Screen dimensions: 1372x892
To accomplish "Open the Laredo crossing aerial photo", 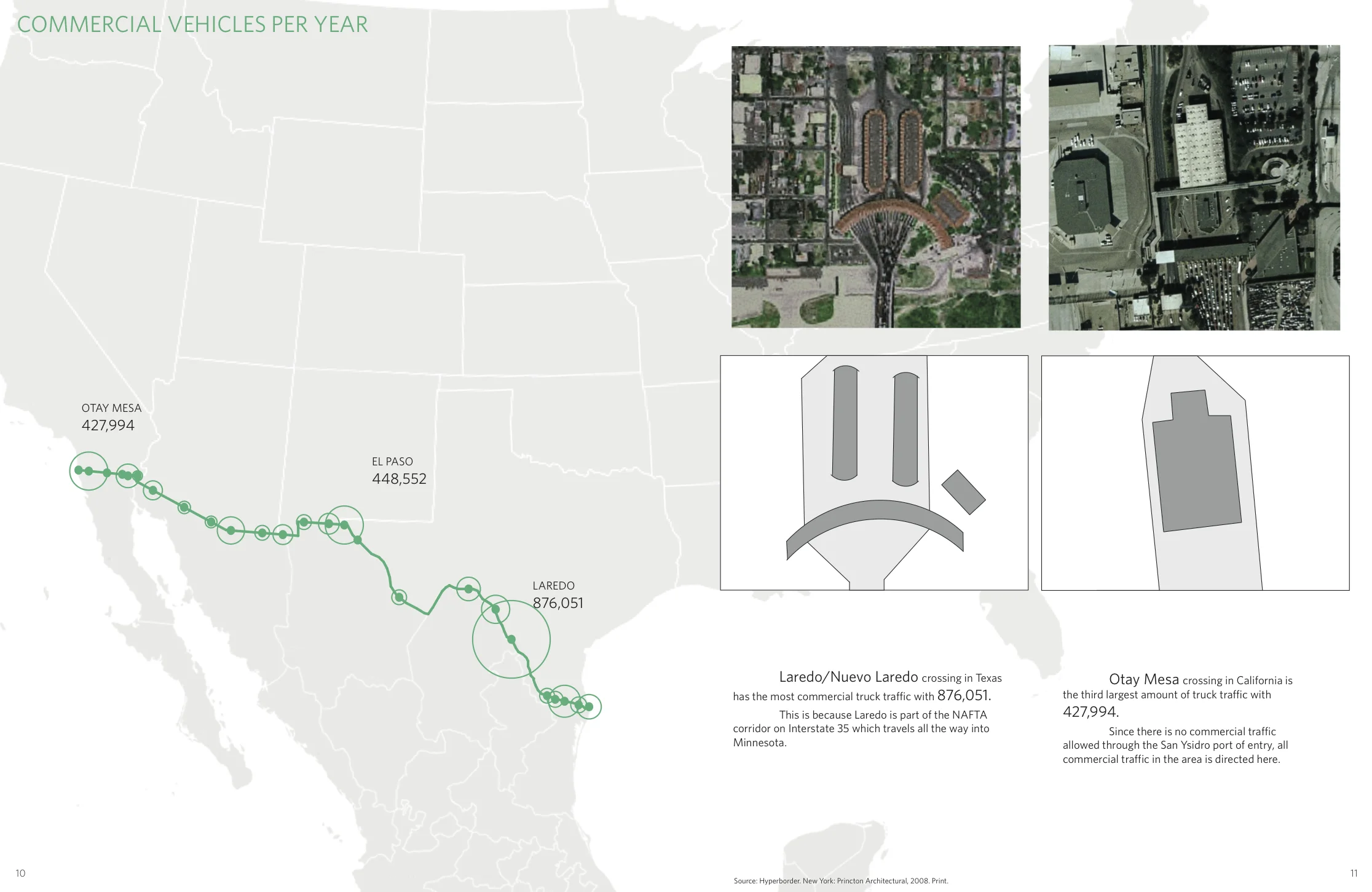I will (x=876, y=187).
